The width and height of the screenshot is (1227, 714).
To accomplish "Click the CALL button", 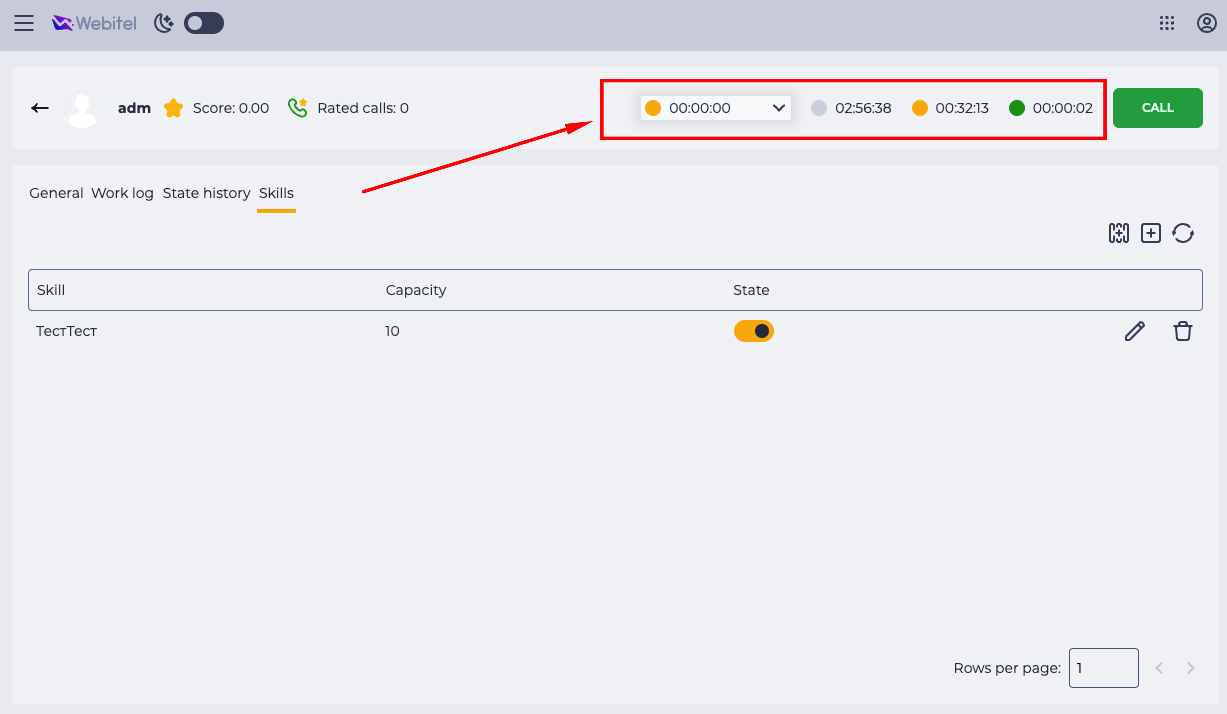I will coord(1157,108).
